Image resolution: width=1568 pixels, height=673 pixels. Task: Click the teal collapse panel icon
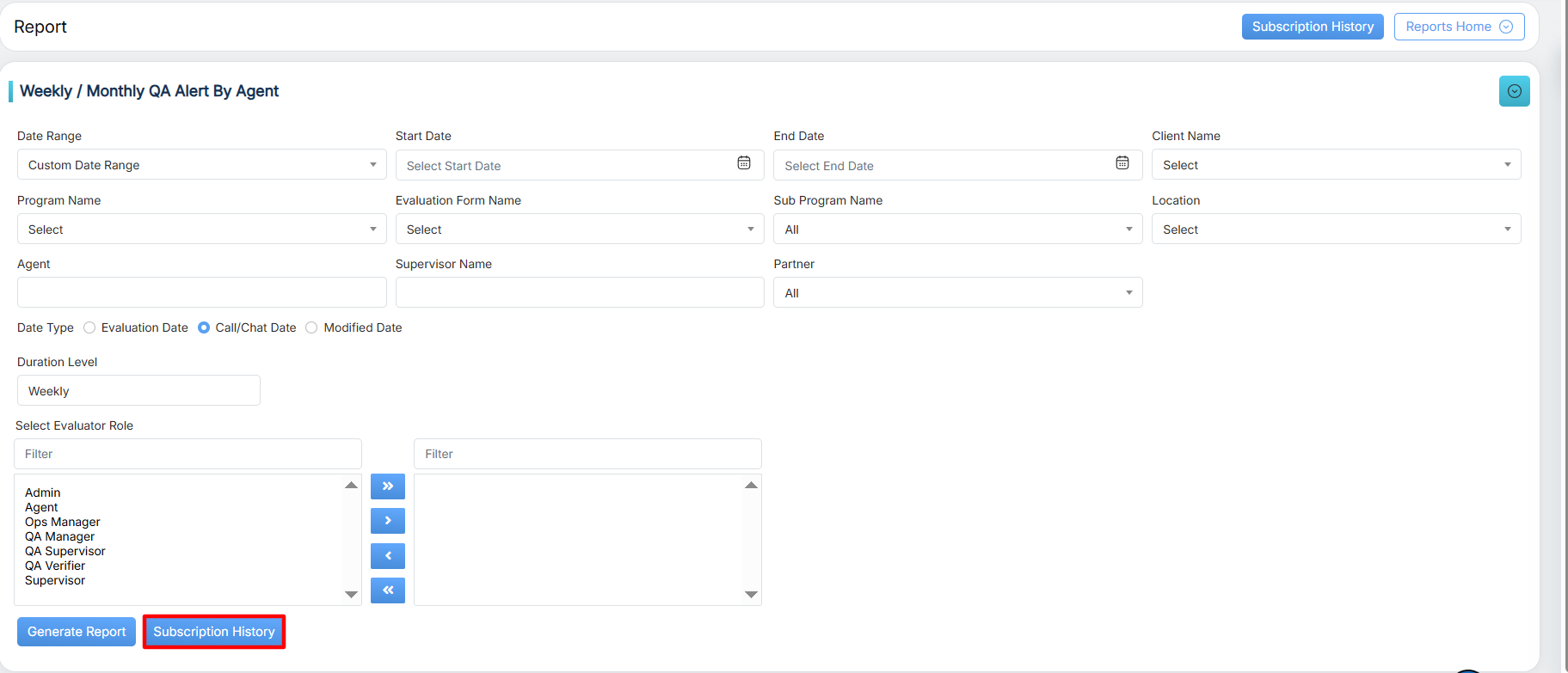[1514, 91]
